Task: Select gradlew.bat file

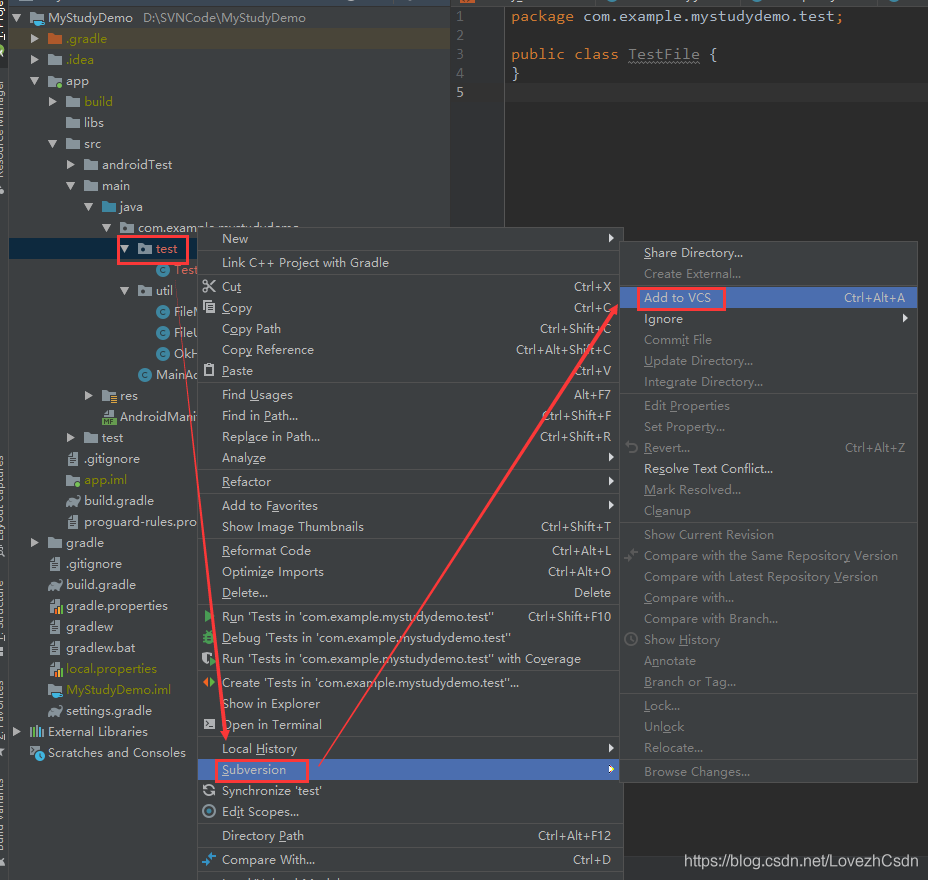Action: click(101, 648)
